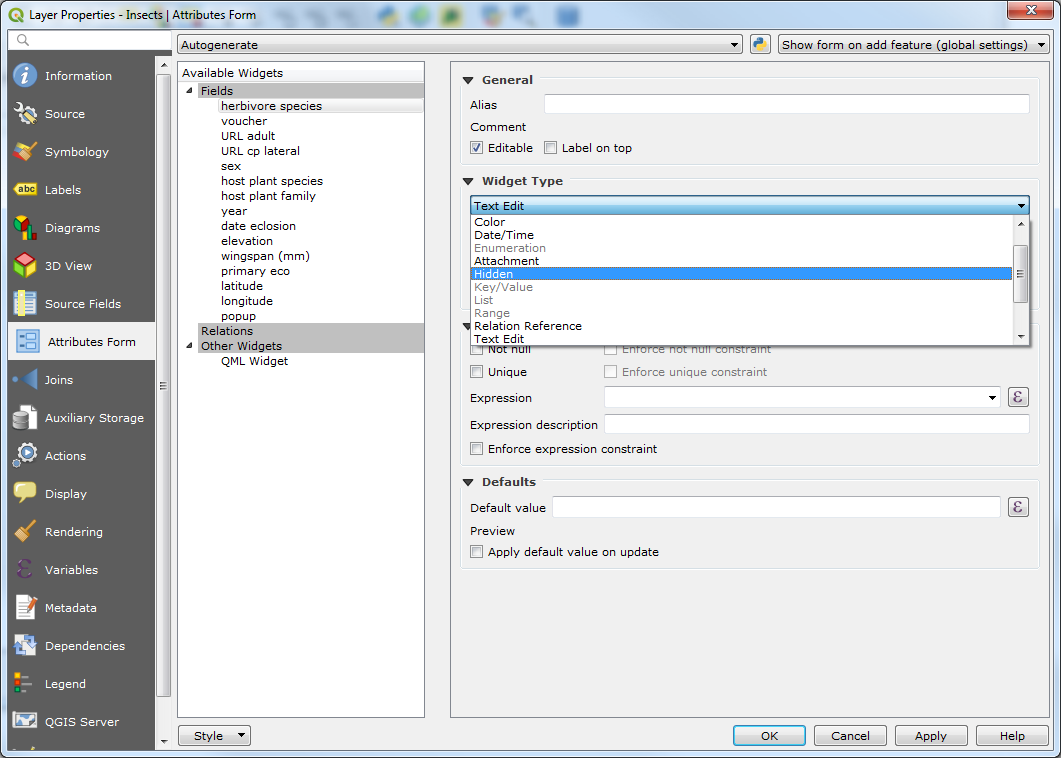Image resolution: width=1061 pixels, height=758 pixels.
Task: Select the host plant species field
Action: 272,181
